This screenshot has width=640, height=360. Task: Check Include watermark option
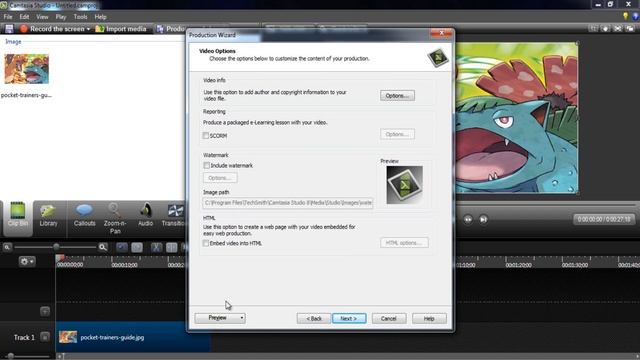coord(207,165)
